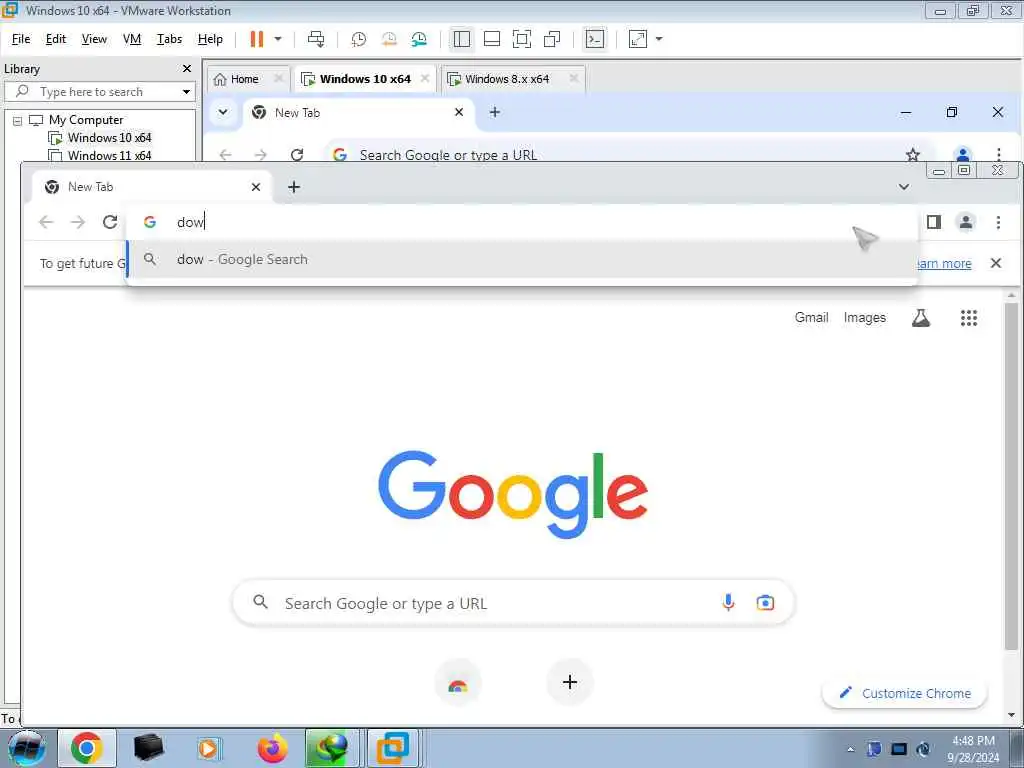Bookmark the page with the star in background Chrome
Viewport: 1024px width, 768px height.
(912, 154)
